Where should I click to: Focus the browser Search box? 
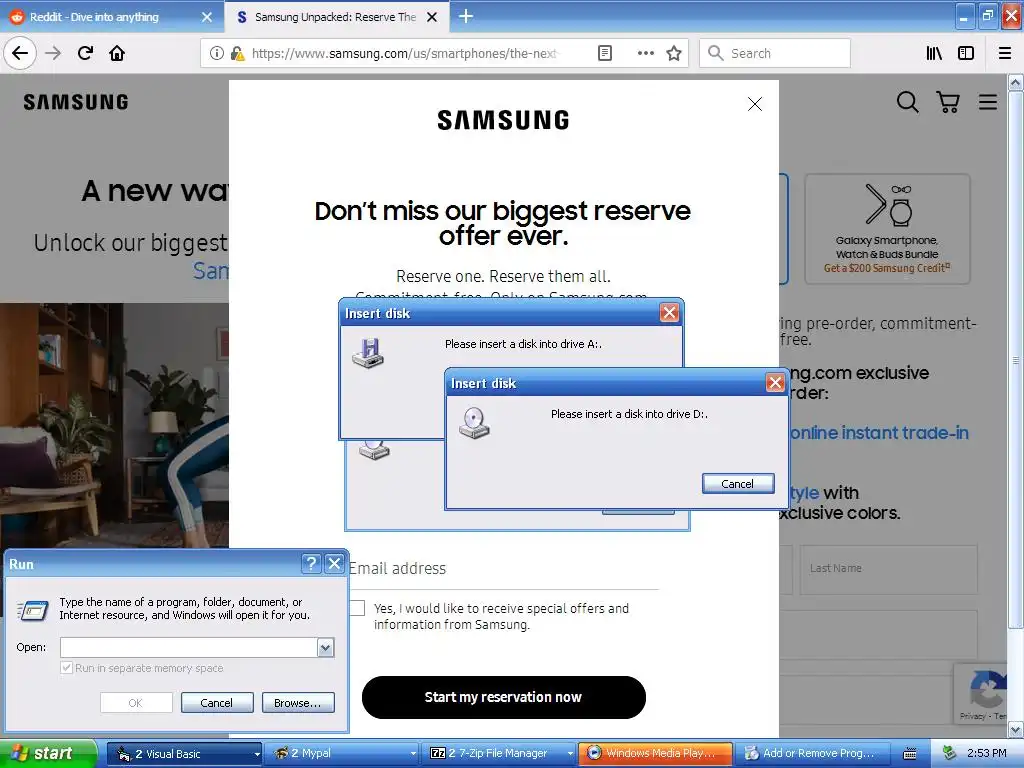tap(775, 53)
